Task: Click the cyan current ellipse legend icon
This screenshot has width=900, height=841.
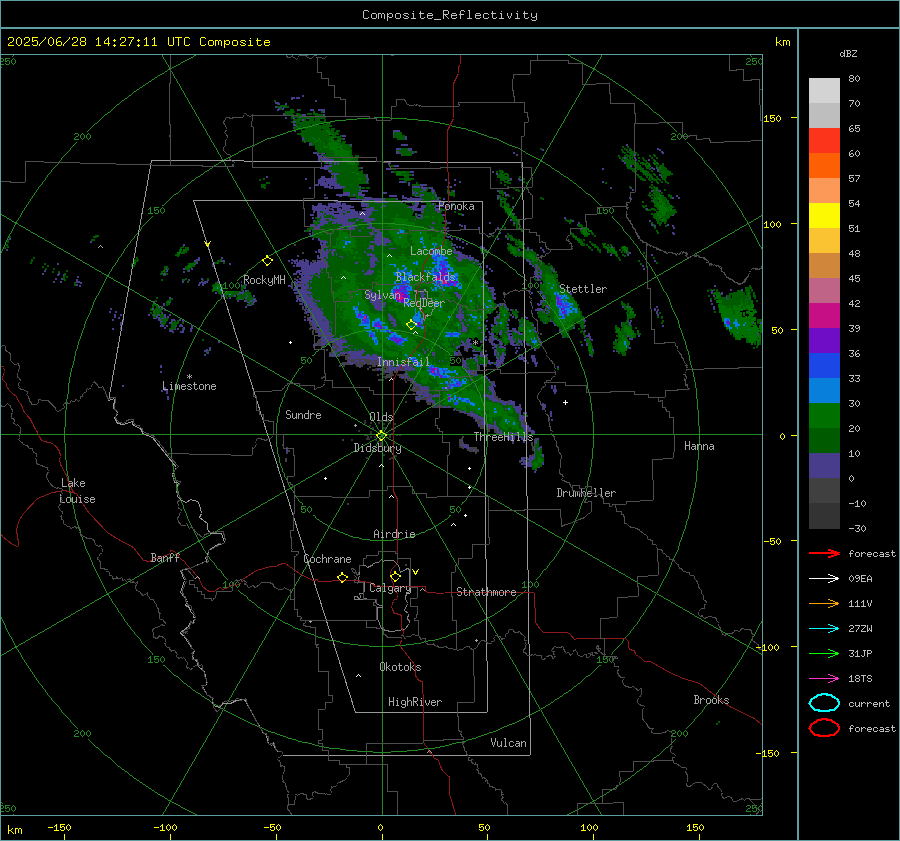Action: pos(824,703)
